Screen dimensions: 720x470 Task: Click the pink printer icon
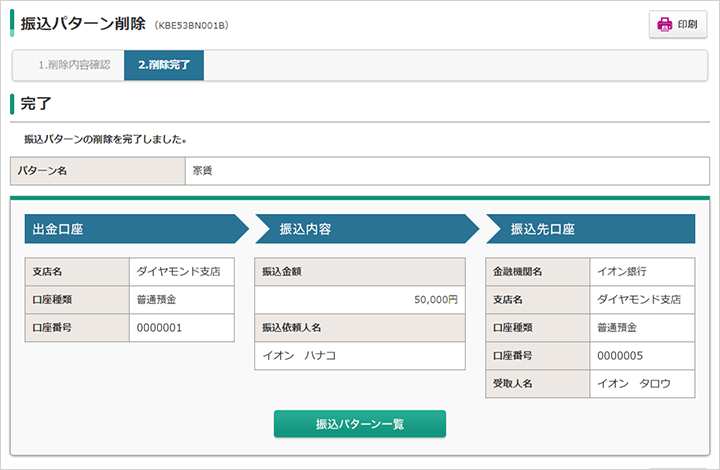coord(664,24)
